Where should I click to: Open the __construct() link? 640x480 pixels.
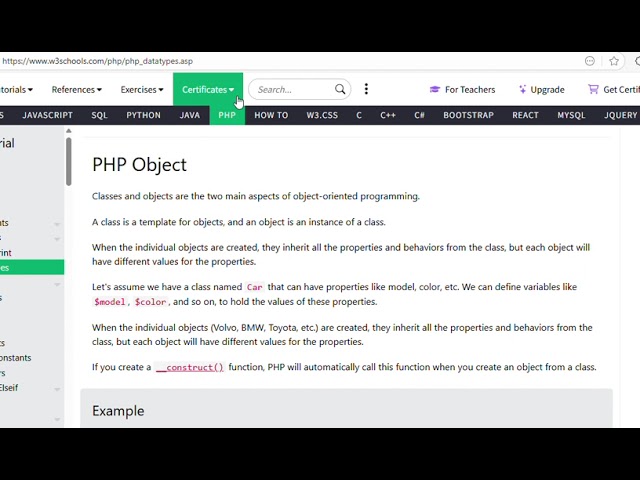(x=190, y=367)
